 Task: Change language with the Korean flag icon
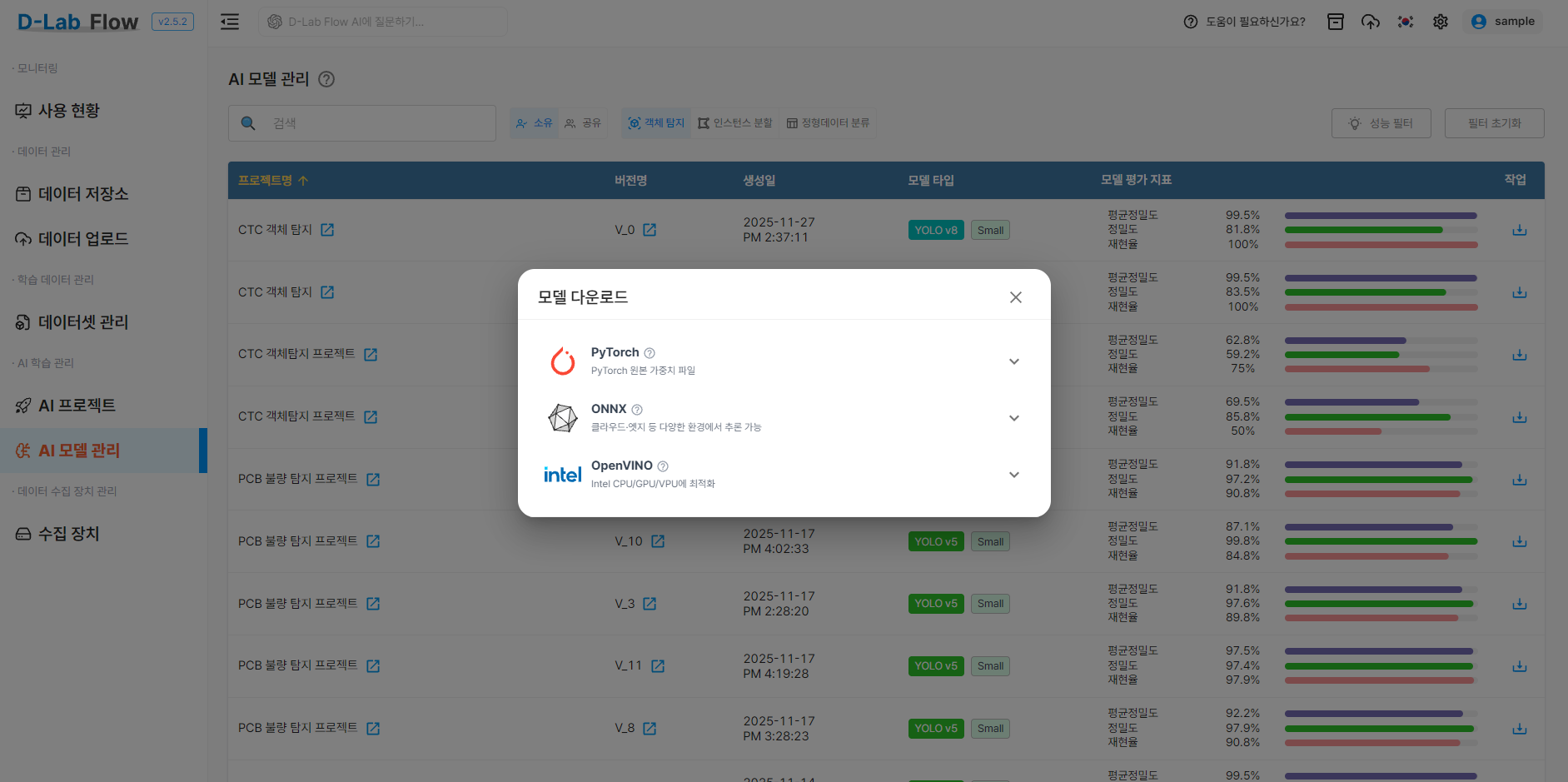(1406, 22)
